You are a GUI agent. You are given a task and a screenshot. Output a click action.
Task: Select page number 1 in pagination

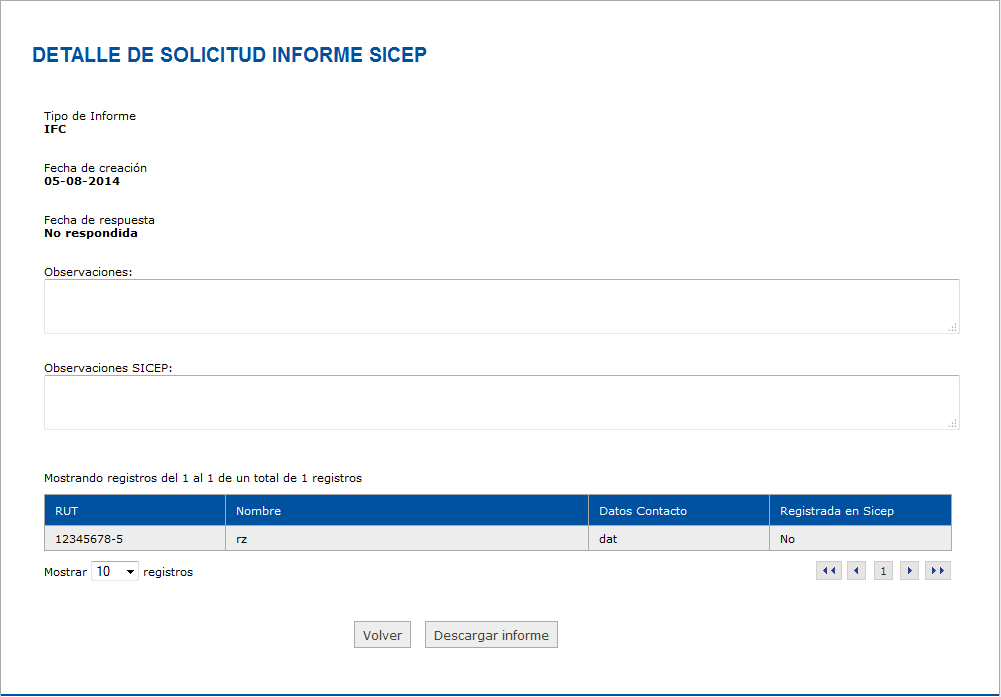click(x=883, y=571)
